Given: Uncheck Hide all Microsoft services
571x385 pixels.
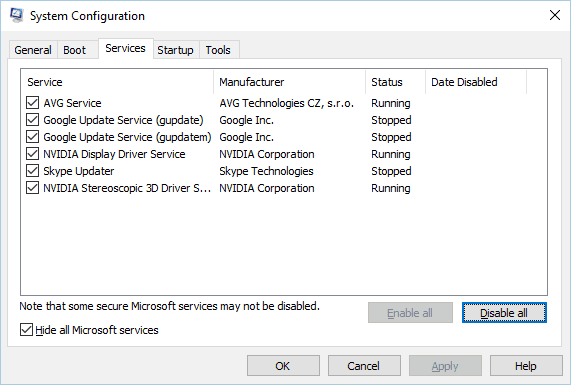Looking at the screenshot, I should (26, 330).
